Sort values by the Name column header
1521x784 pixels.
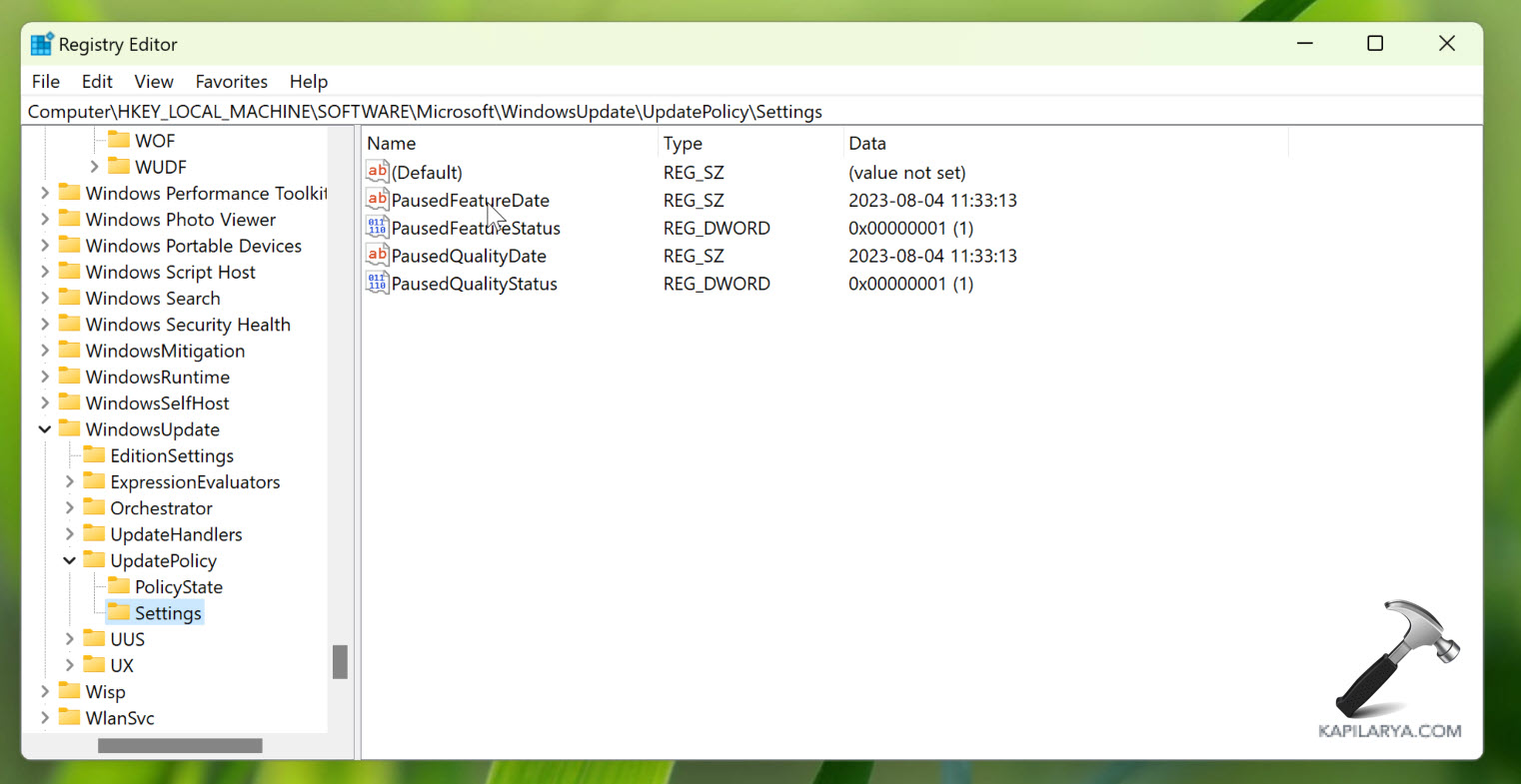(510, 143)
